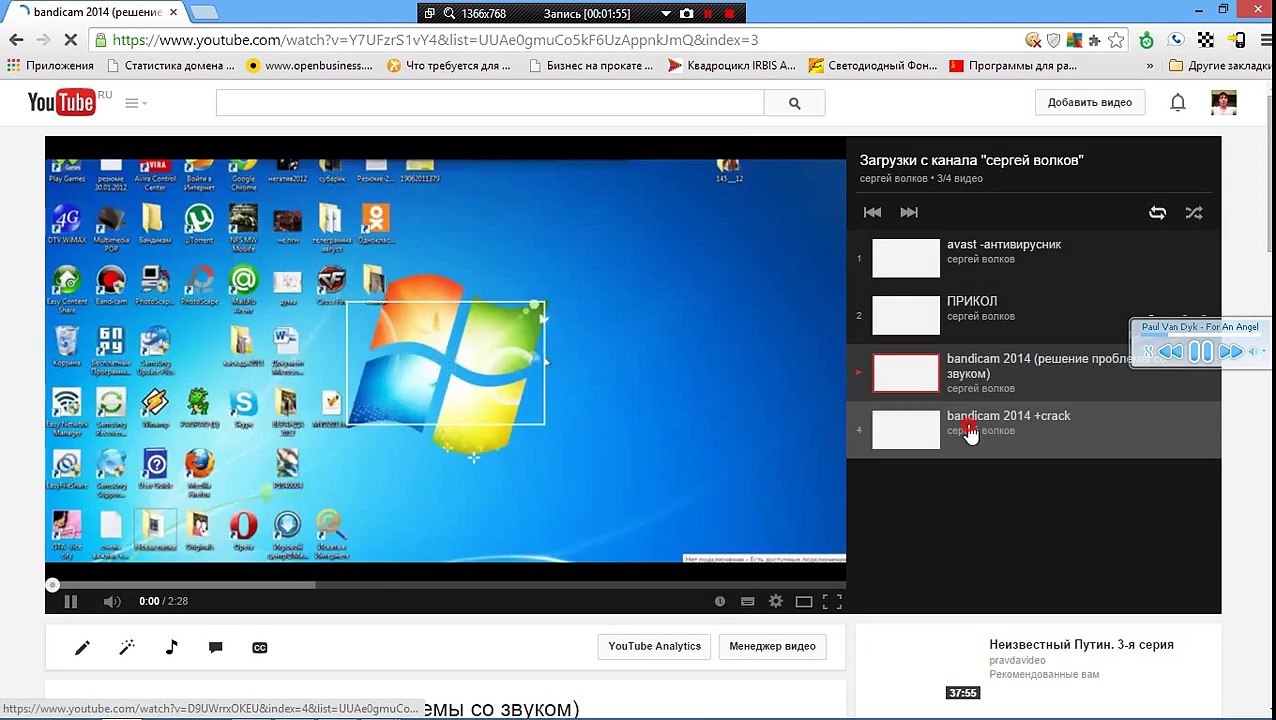Image resolution: width=1276 pixels, height=720 pixels.
Task: Open recommended video Неизвестный Путин 3-я серия
Action: 1081,645
